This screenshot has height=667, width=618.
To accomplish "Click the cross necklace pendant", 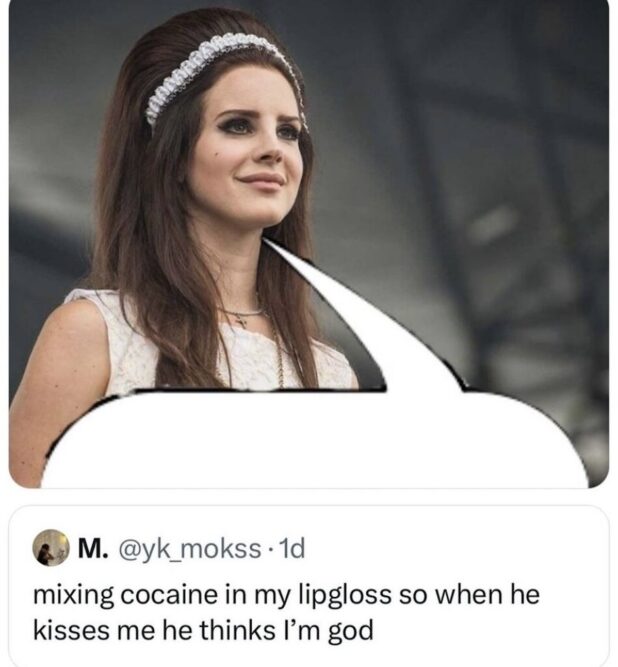I will pyautogui.click(x=242, y=322).
